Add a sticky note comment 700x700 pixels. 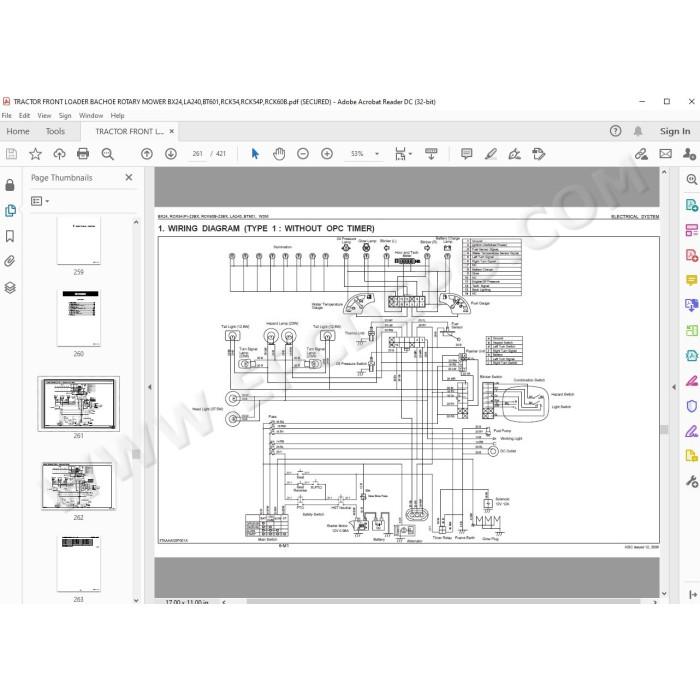point(467,154)
